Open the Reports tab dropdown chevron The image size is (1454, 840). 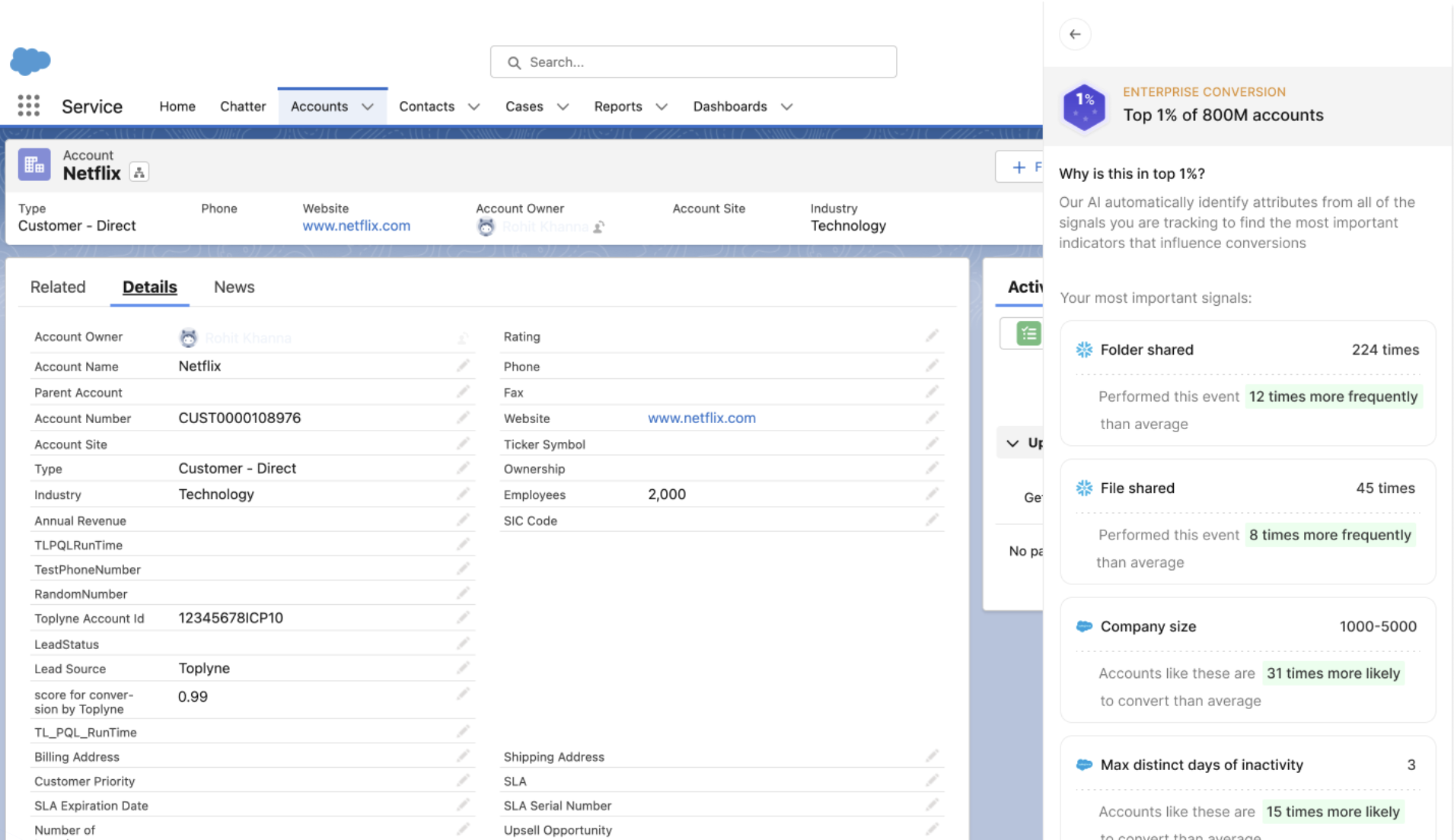[662, 107]
